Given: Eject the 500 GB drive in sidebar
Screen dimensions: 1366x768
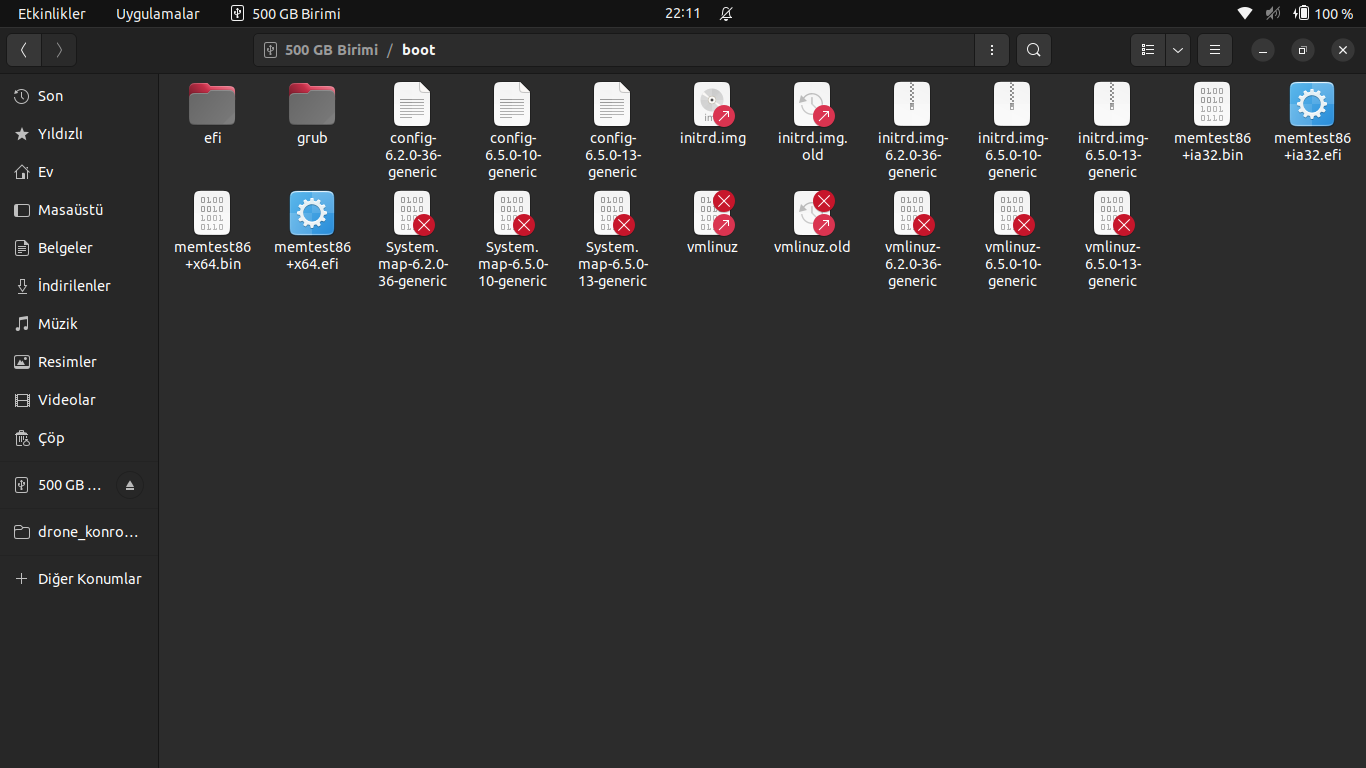Looking at the screenshot, I should coord(129,486).
